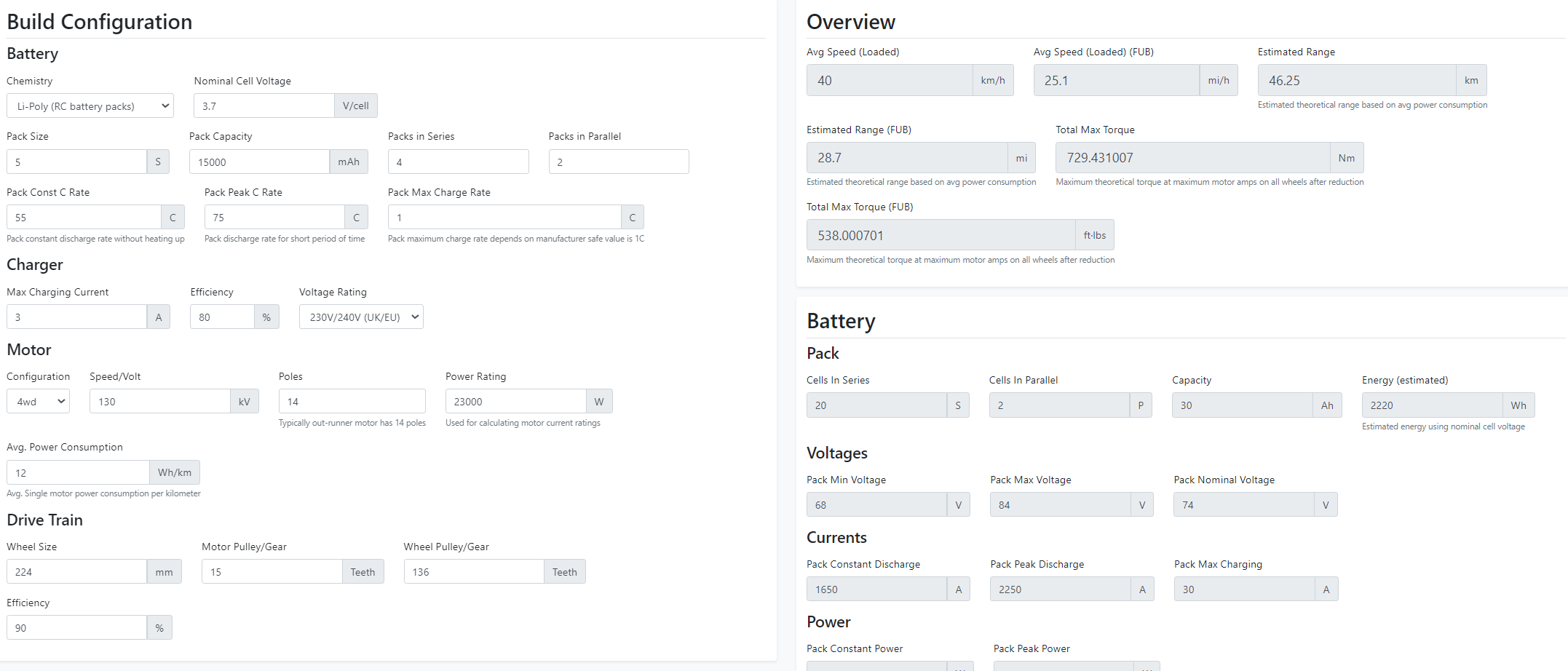Screen dimensions: 1568x671
Task: Click the Packs in Parallel field
Action: 618,162
